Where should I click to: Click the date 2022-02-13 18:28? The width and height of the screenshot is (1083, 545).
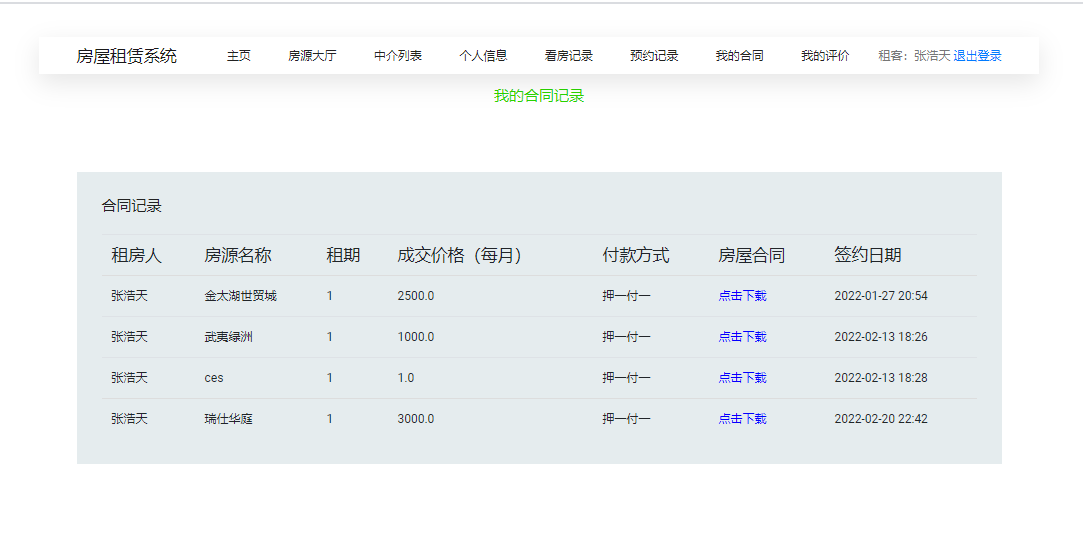pos(881,378)
